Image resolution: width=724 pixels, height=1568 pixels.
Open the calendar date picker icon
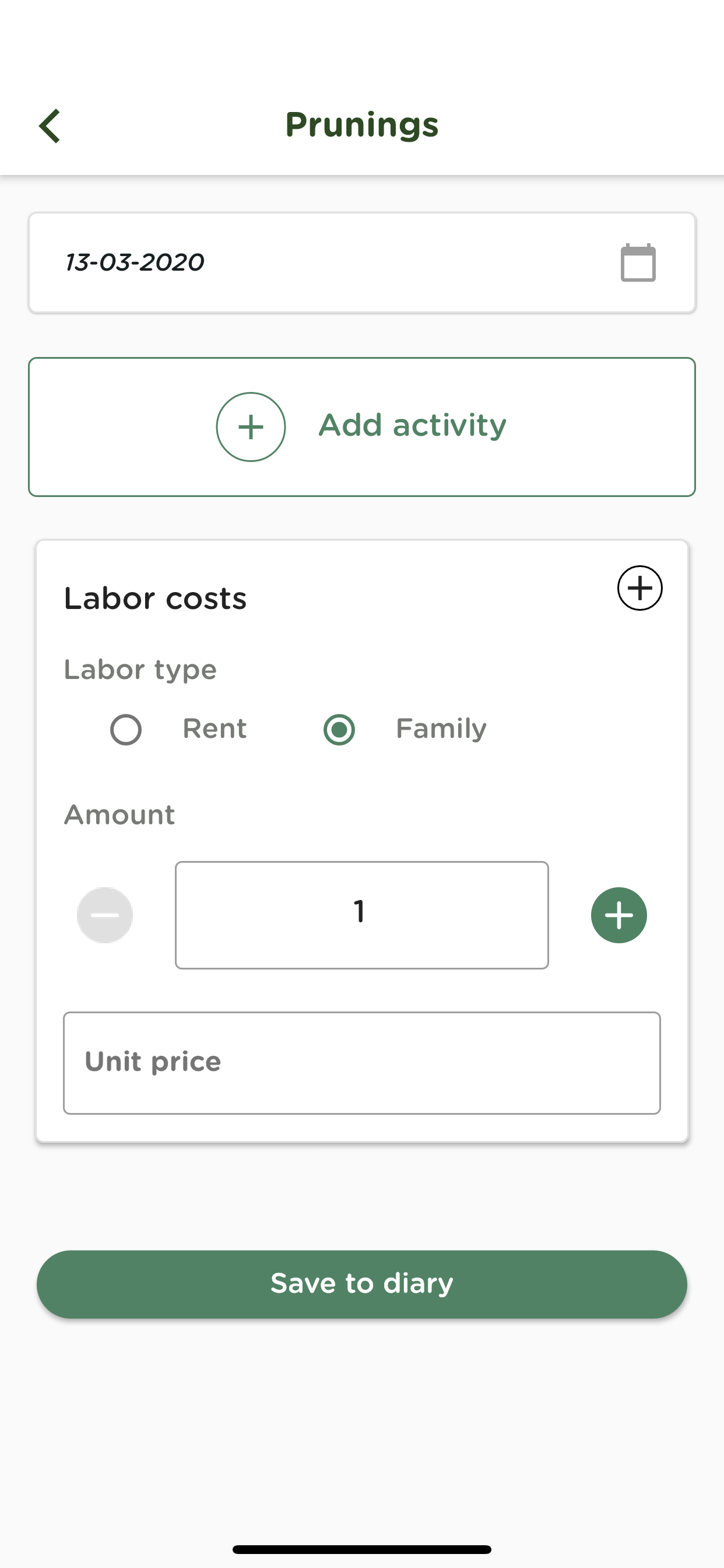(638, 262)
